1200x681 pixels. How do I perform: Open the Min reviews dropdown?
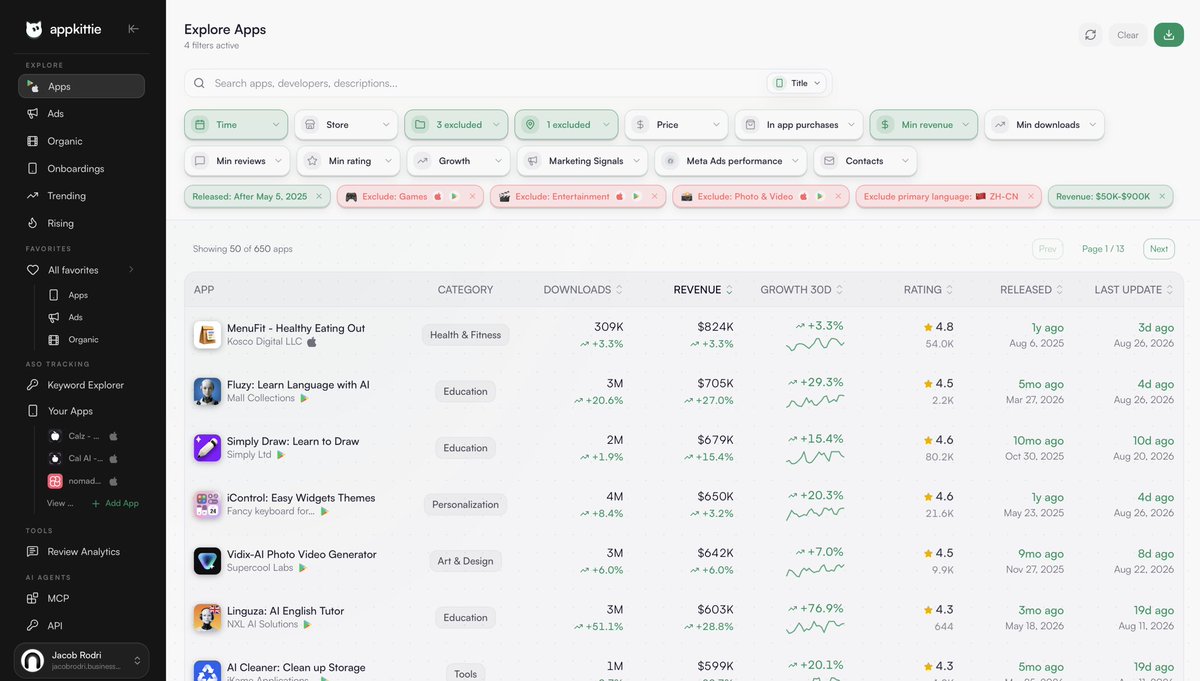pyautogui.click(x=237, y=161)
